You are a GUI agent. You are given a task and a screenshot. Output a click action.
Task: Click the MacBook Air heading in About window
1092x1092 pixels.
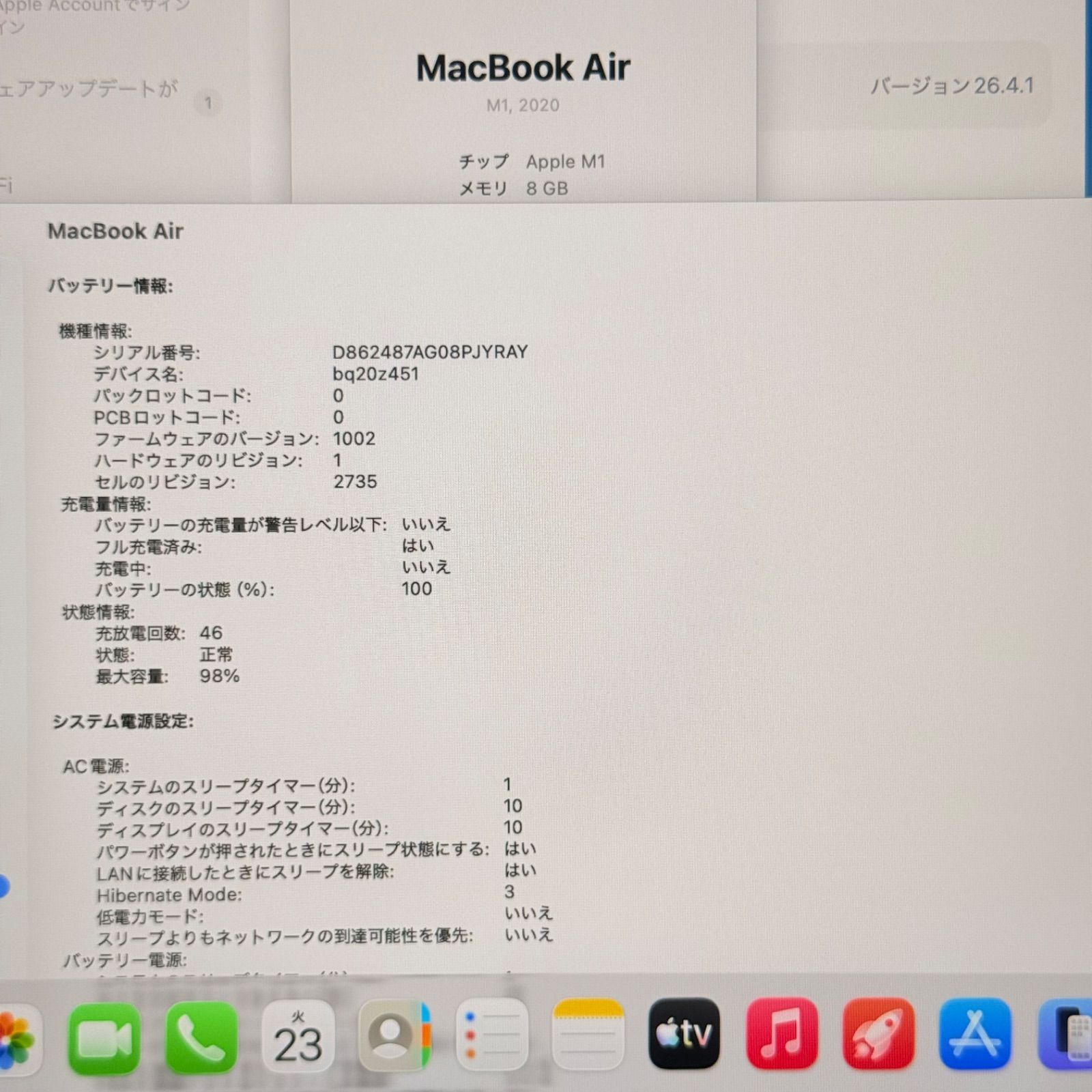coord(523,68)
